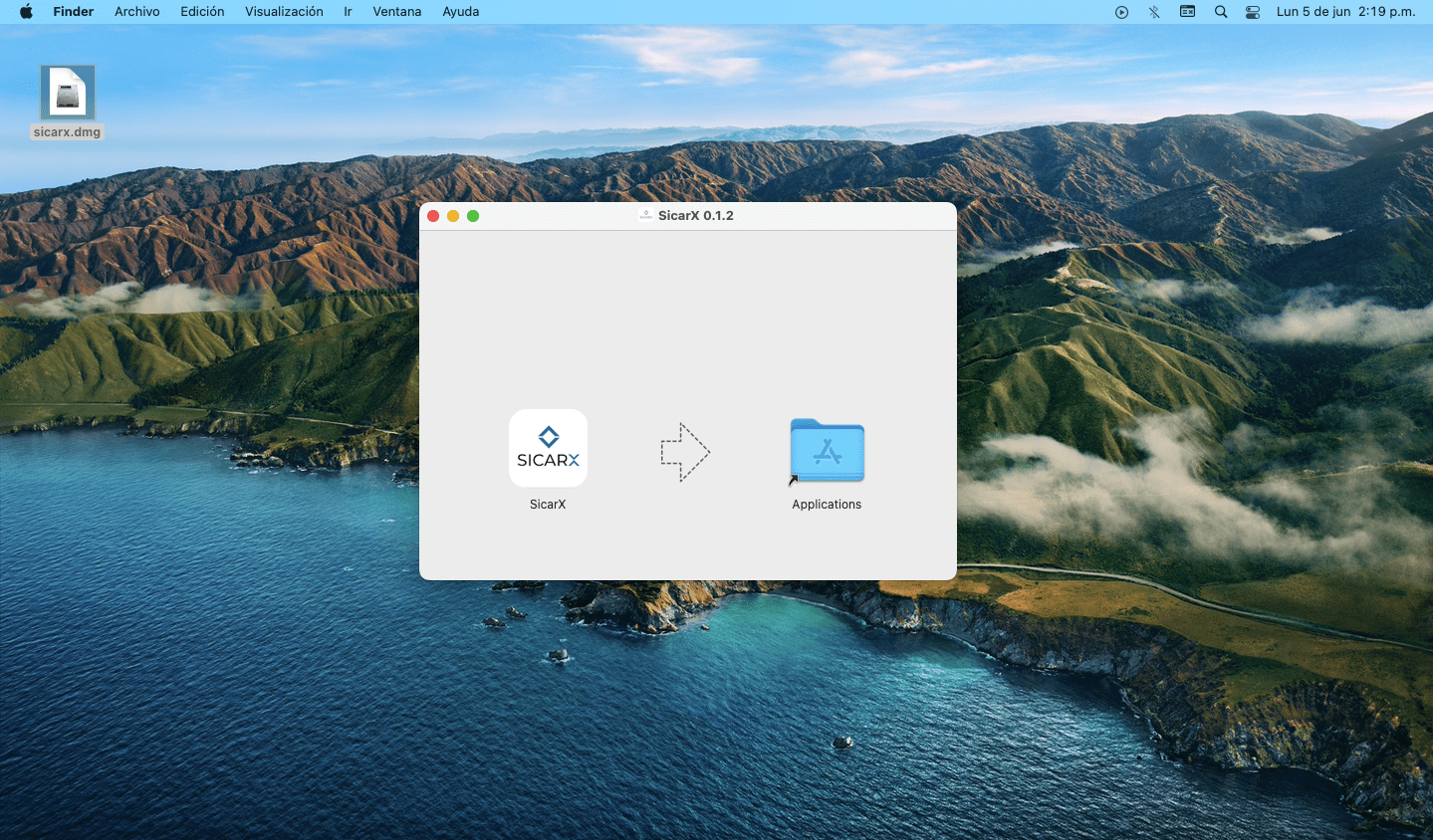This screenshot has width=1433, height=840.
Task: Click the Bluetooth status icon
Action: pos(1154,11)
